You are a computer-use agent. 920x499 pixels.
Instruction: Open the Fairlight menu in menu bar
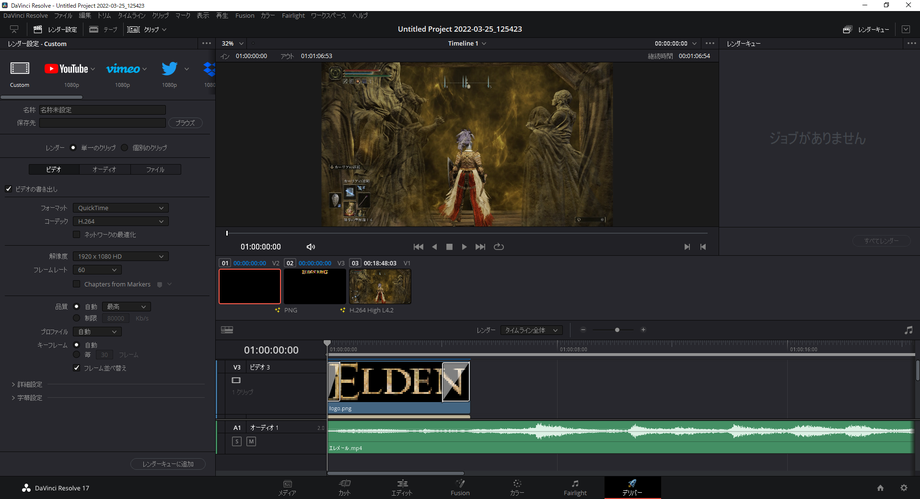[293, 16]
